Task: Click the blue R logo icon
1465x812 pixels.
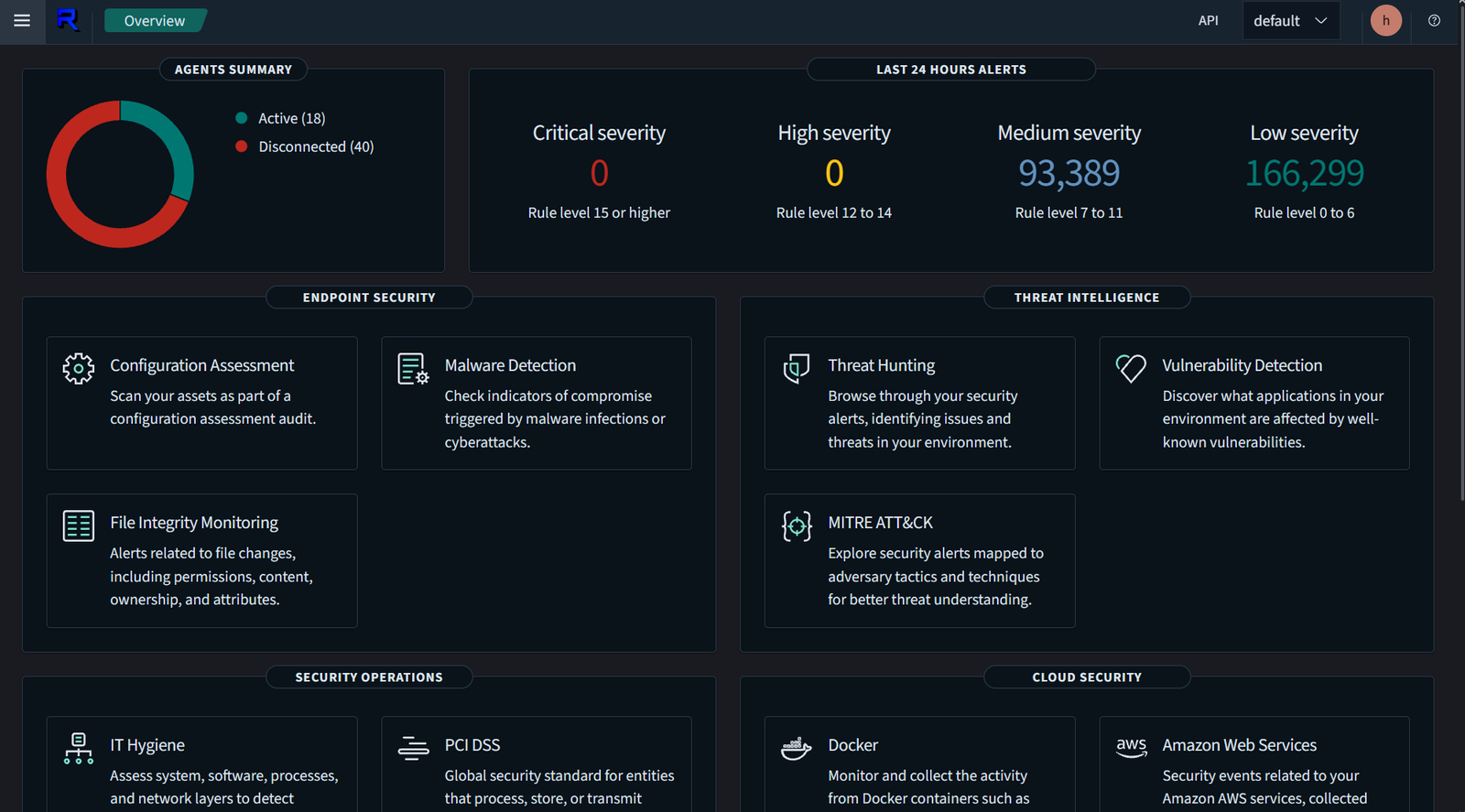Action: [68, 19]
